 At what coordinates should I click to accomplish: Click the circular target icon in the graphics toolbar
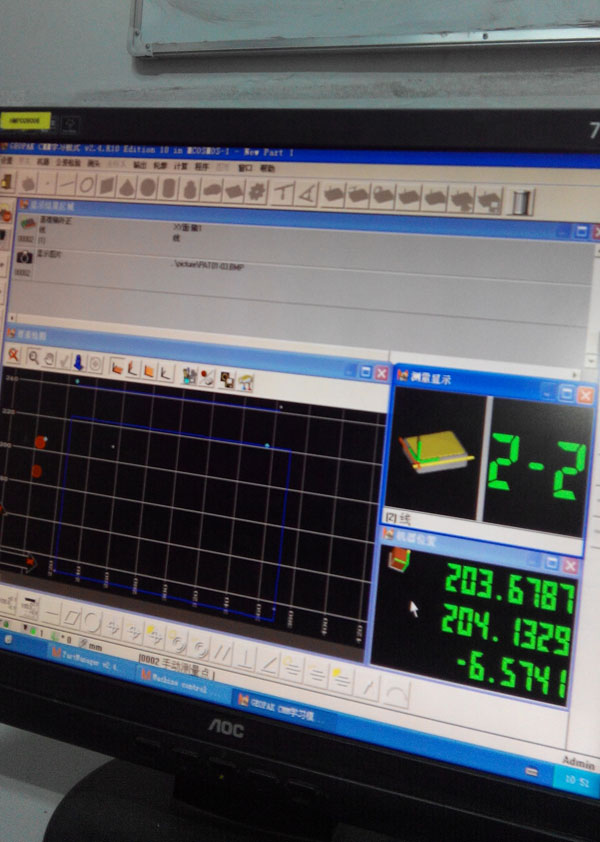pos(95,365)
